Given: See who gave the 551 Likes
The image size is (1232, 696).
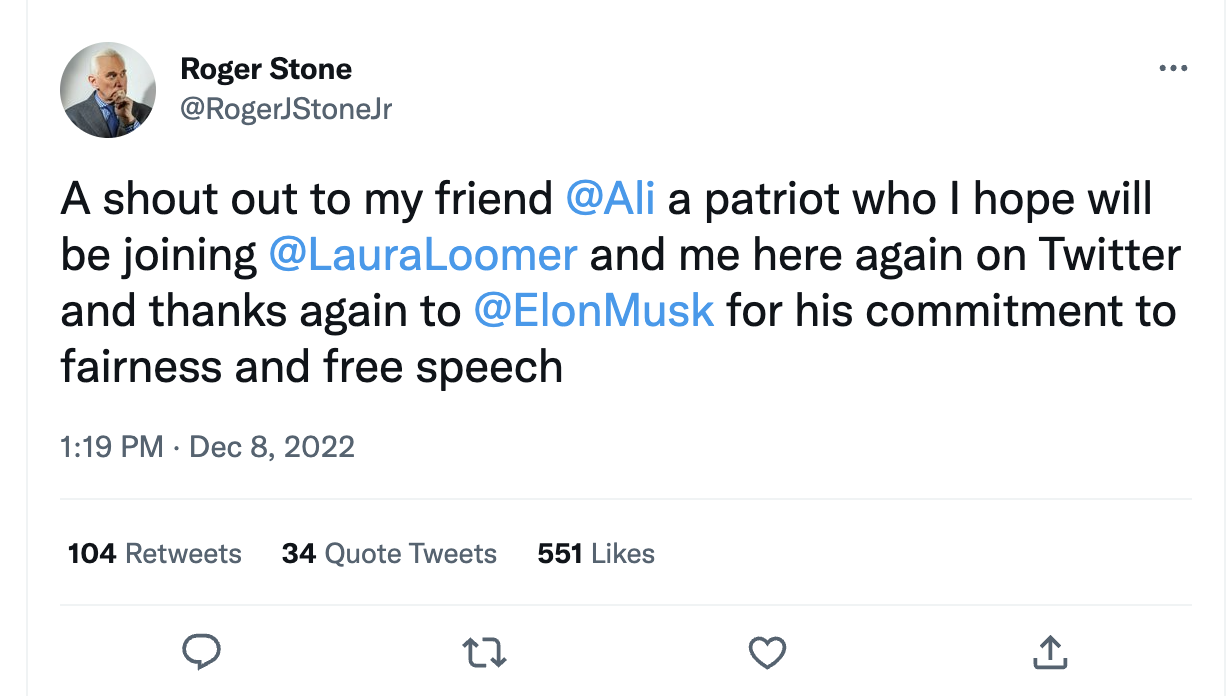Looking at the screenshot, I should click(596, 554).
